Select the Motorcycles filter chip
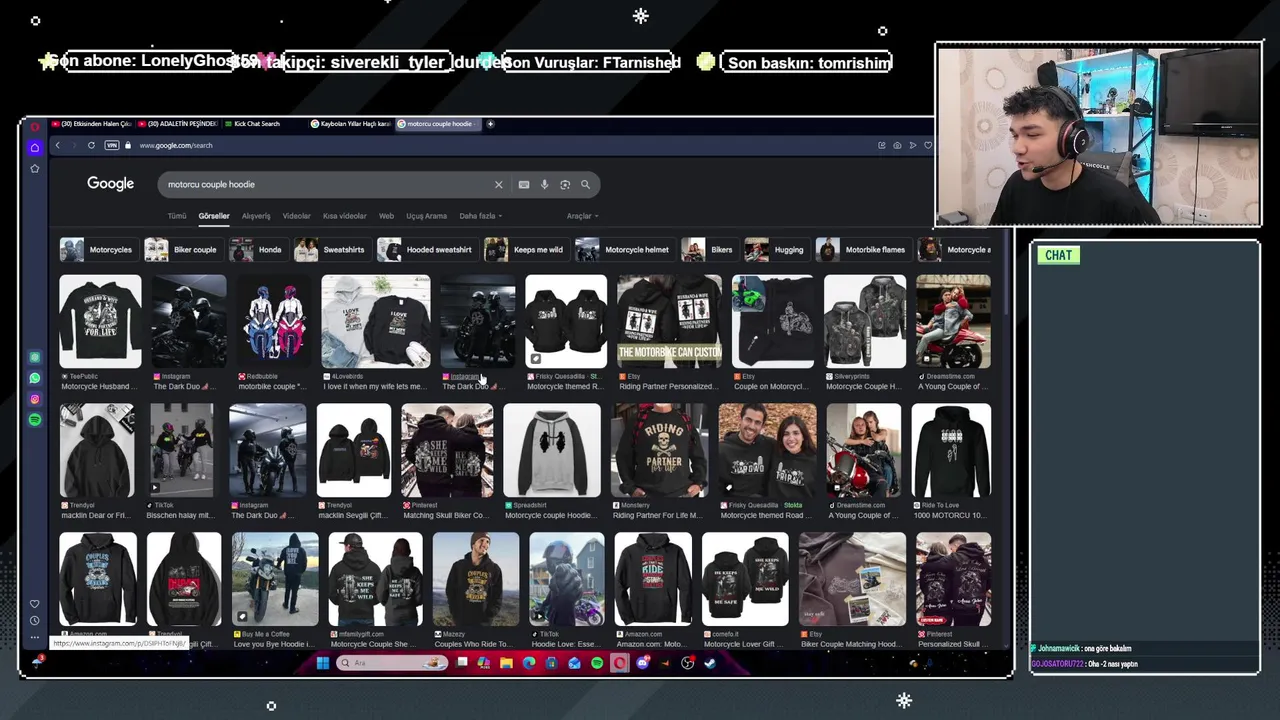Image resolution: width=1280 pixels, height=720 pixels. coord(97,250)
